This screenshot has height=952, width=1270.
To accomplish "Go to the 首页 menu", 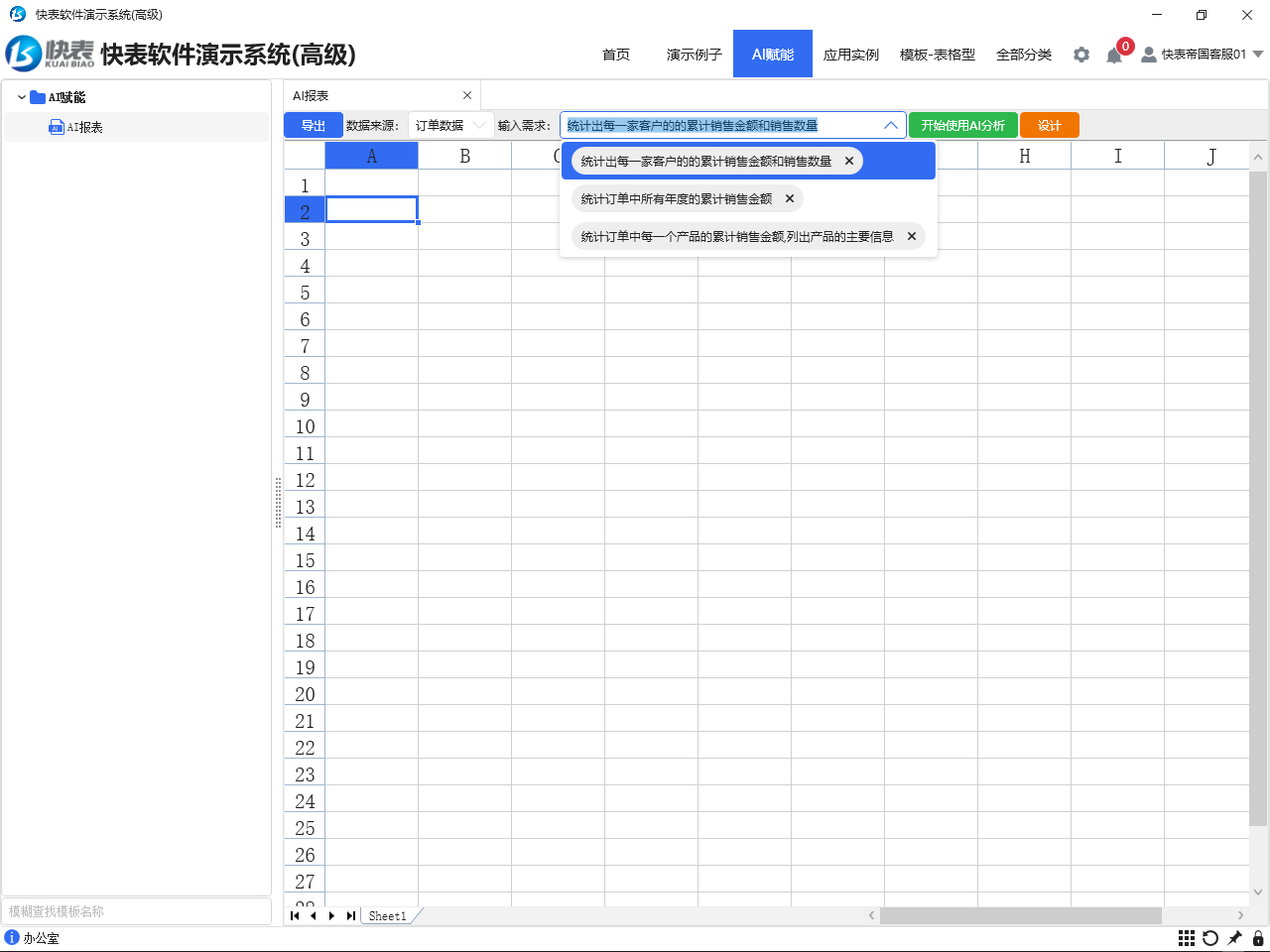I will (x=616, y=55).
